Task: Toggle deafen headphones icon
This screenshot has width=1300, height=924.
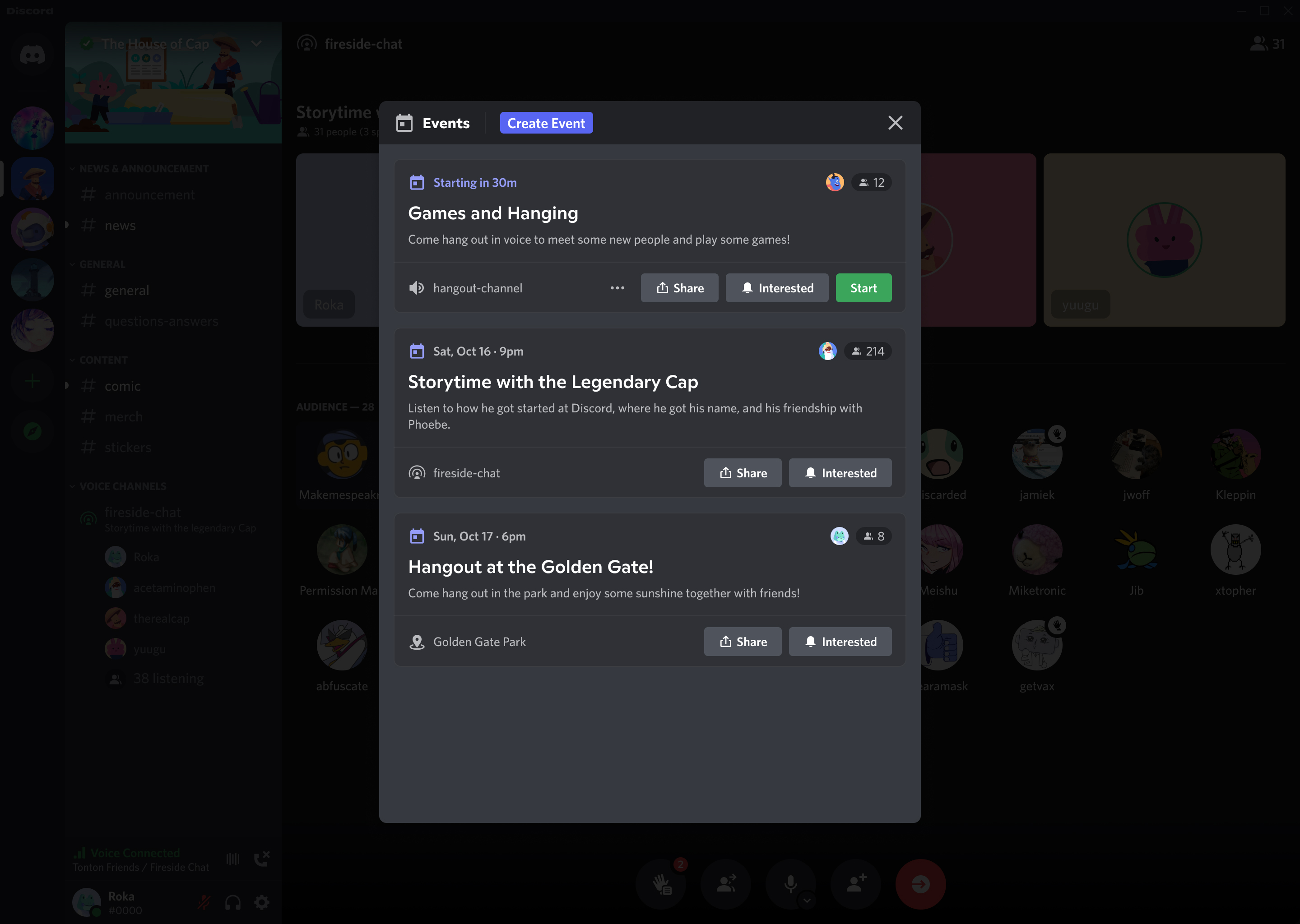Action: (x=233, y=902)
